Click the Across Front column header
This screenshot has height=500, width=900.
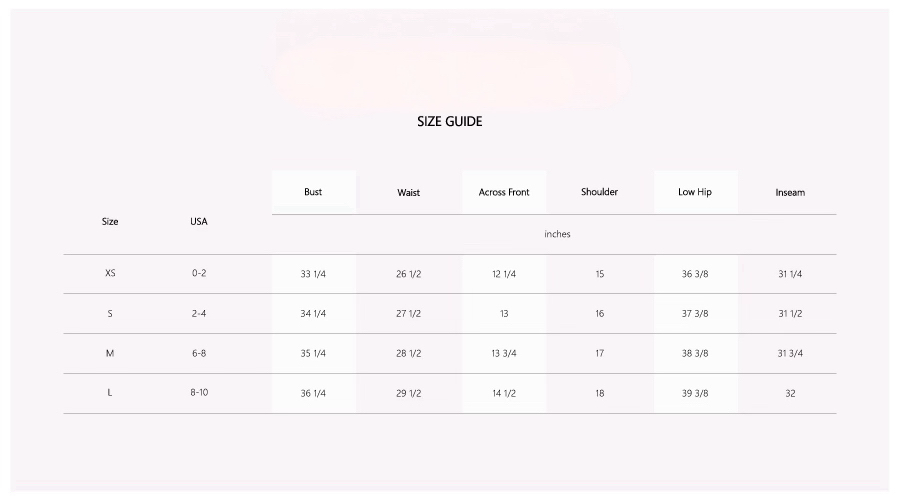coord(504,192)
